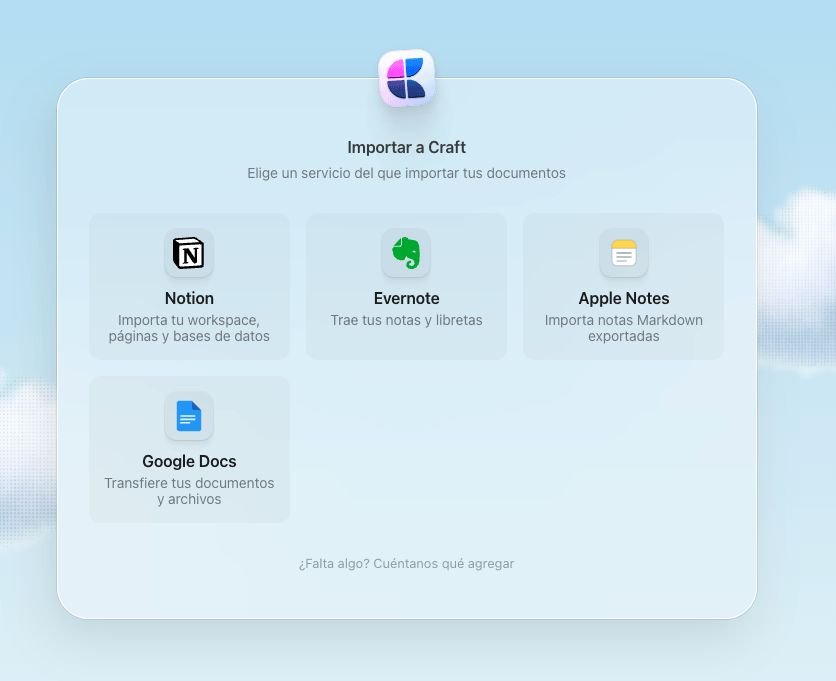Click the blue Google Docs icon
836x681 pixels.
pos(189,416)
